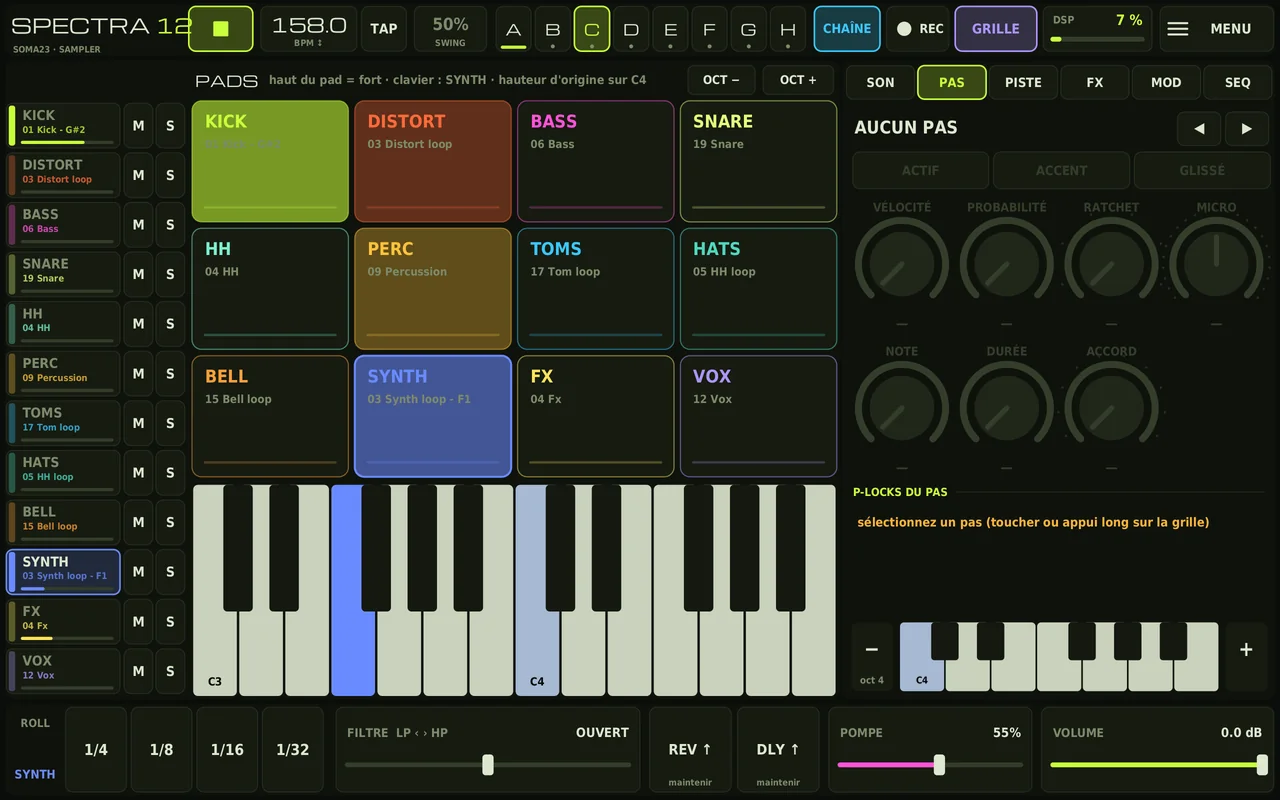Solo the SYNTH track

170,572
